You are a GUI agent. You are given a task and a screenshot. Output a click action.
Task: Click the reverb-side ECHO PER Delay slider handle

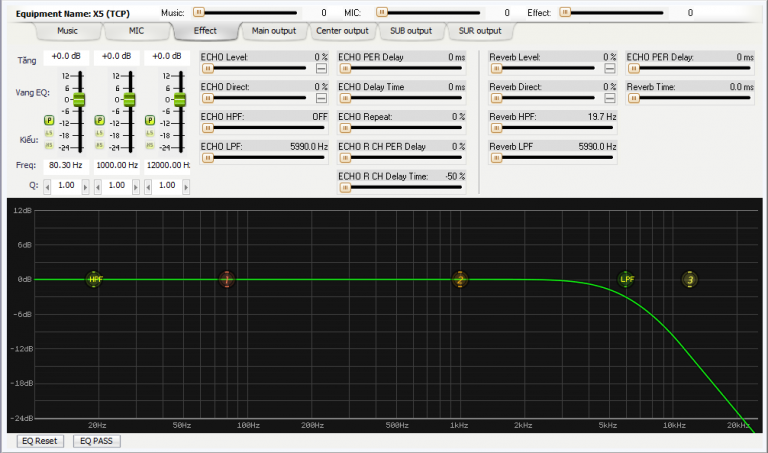click(x=634, y=68)
